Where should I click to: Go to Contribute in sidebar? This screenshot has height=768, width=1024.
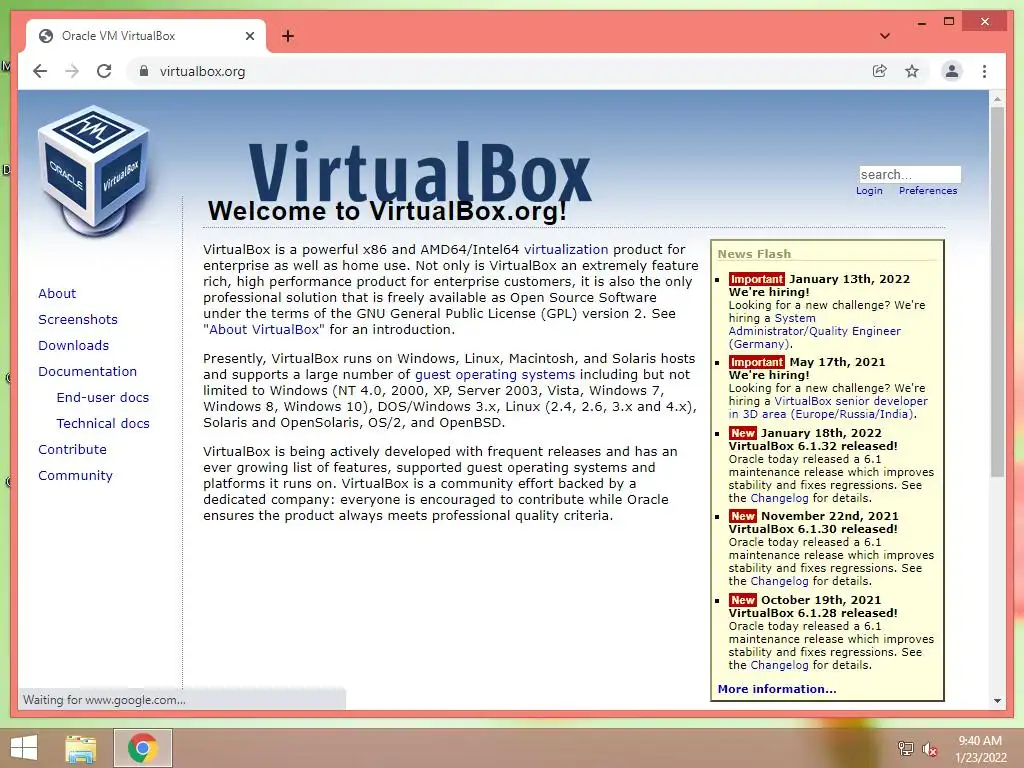click(72, 450)
